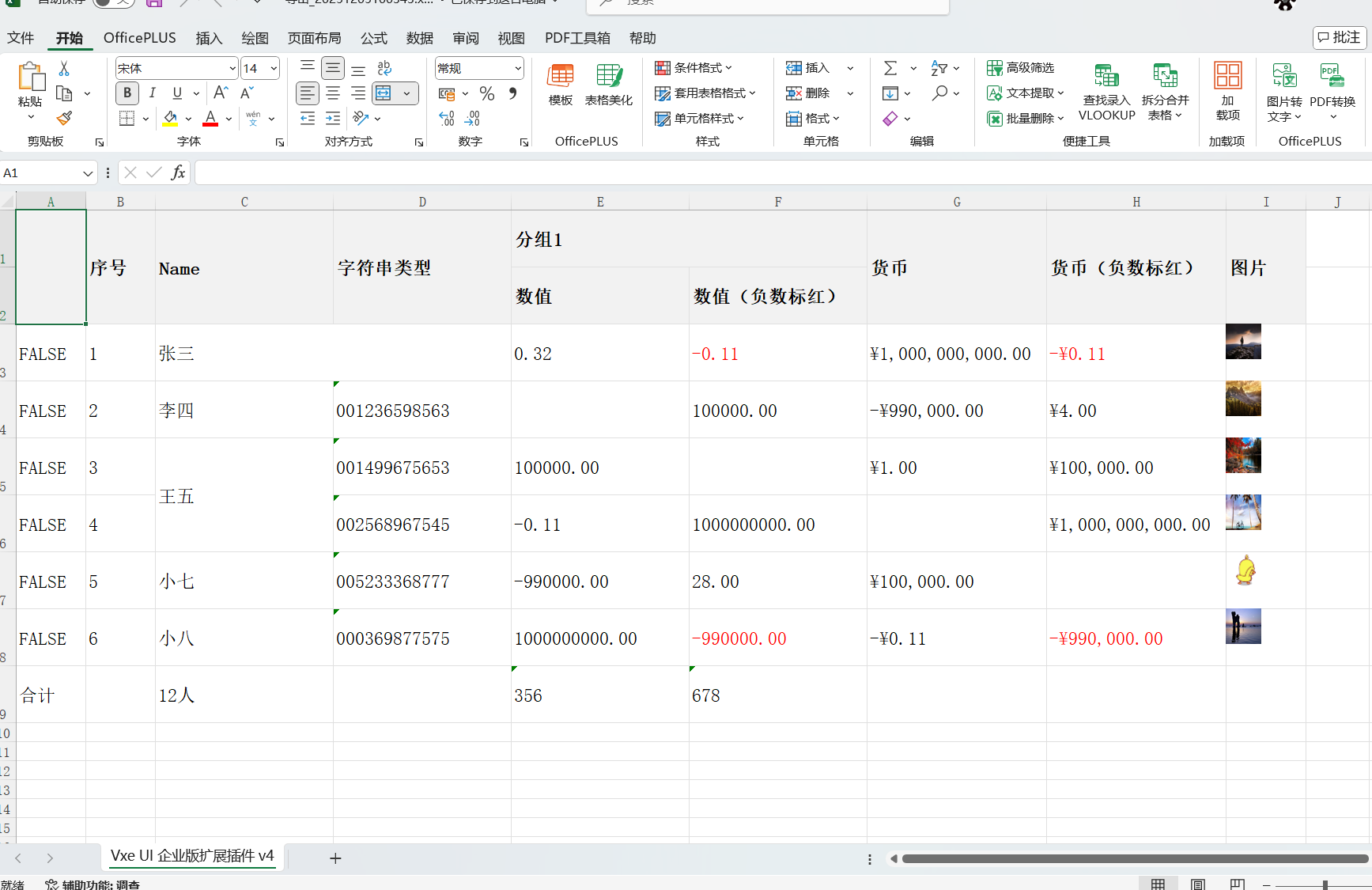Toggle Italic formatting button

(x=153, y=93)
